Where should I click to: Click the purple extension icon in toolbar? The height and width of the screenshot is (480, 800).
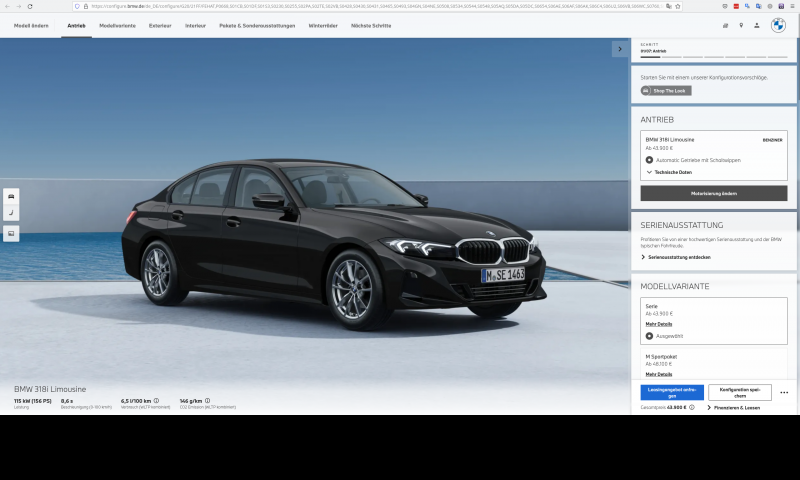(x=781, y=6)
